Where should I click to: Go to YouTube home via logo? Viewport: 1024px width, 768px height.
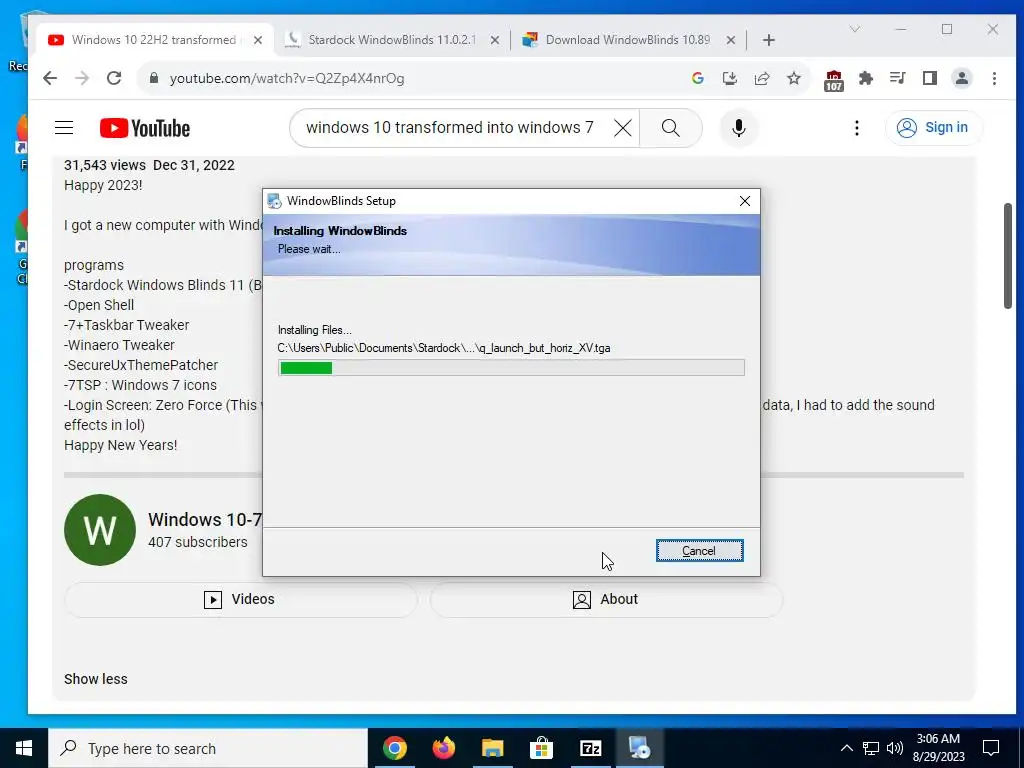[145, 128]
